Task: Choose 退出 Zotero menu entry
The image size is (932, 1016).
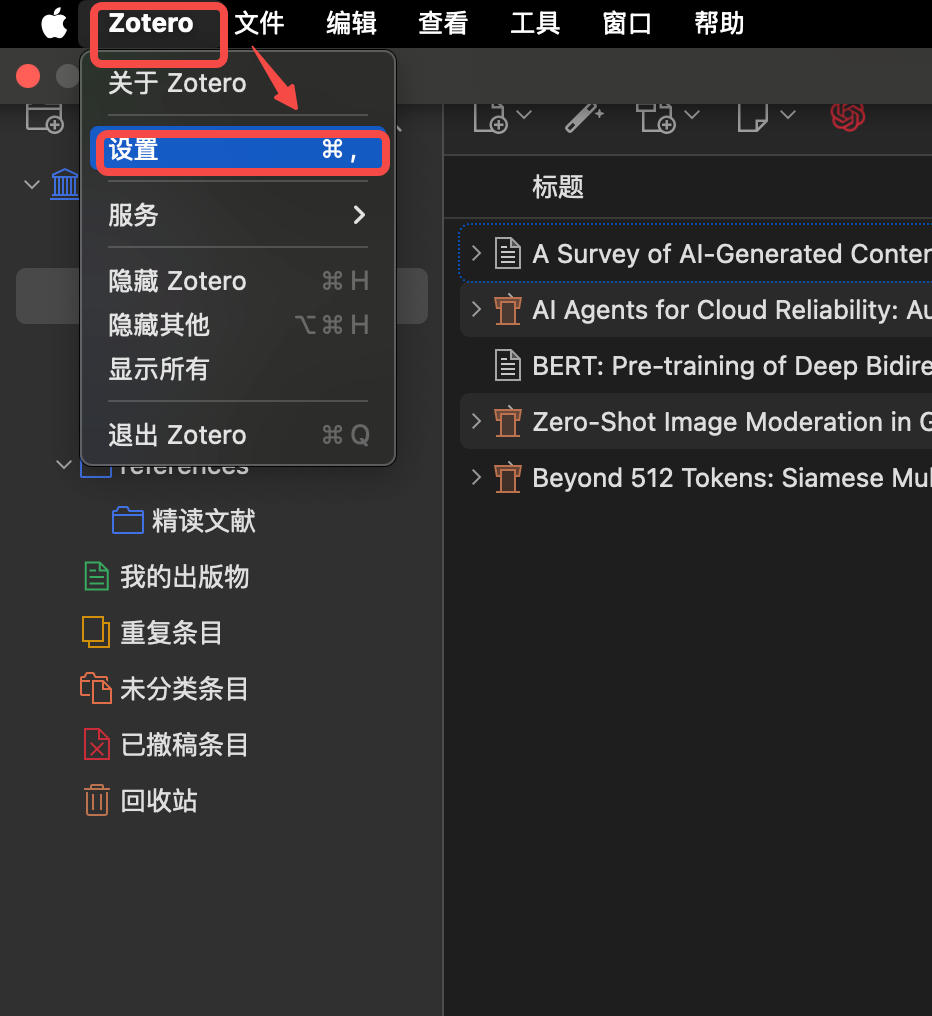Action: point(238,435)
